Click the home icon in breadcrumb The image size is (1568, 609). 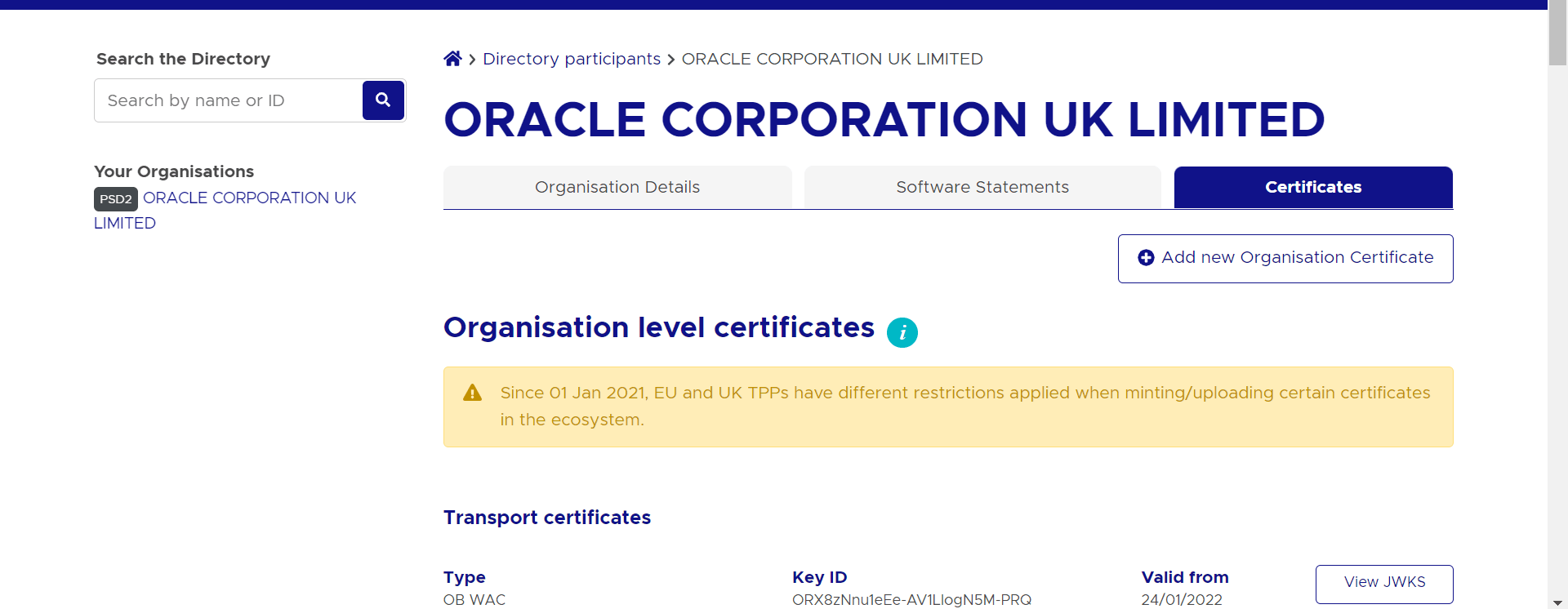tap(452, 59)
